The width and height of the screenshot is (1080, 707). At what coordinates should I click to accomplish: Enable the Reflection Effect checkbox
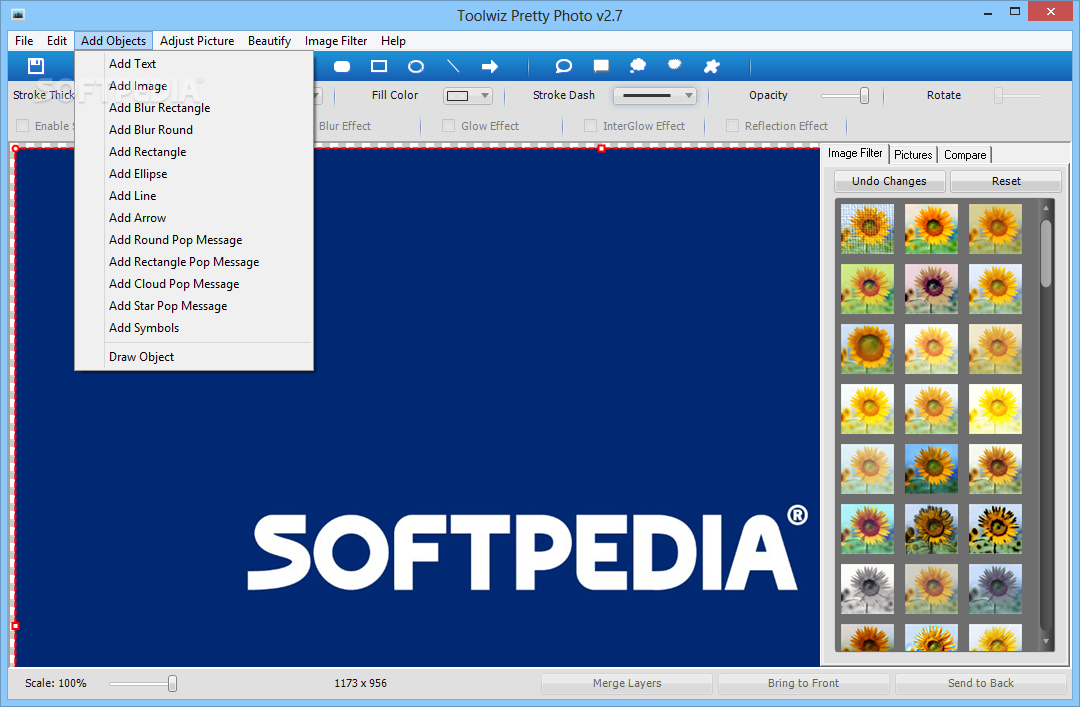(x=732, y=125)
